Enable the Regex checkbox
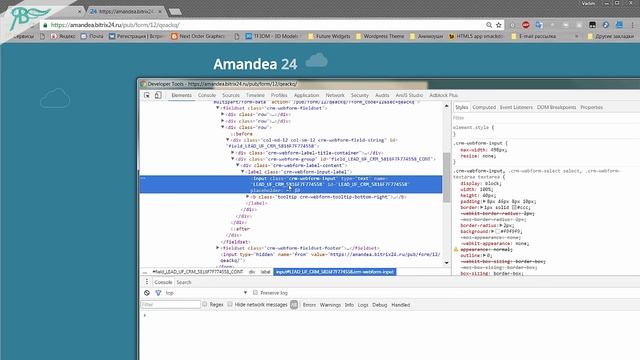The height and width of the screenshot is (360, 640). pyautogui.click(x=205, y=304)
